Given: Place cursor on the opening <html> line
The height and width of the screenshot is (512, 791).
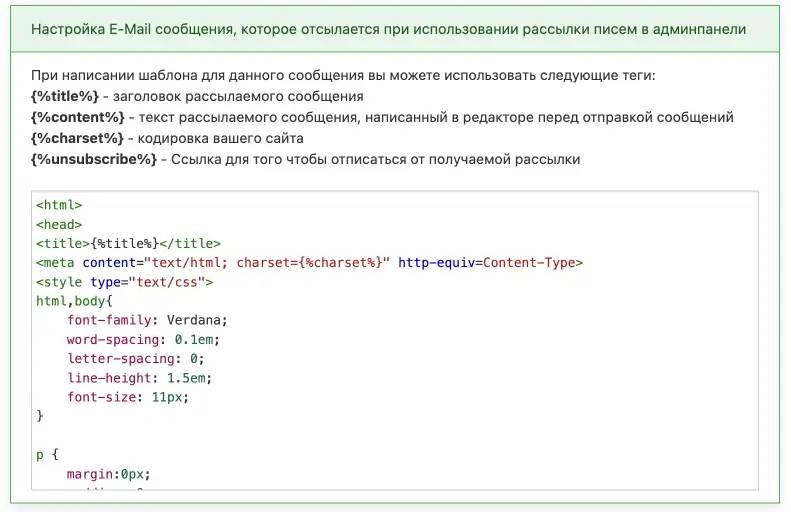Looking at the screenshot, I should [x=59, y=205].
